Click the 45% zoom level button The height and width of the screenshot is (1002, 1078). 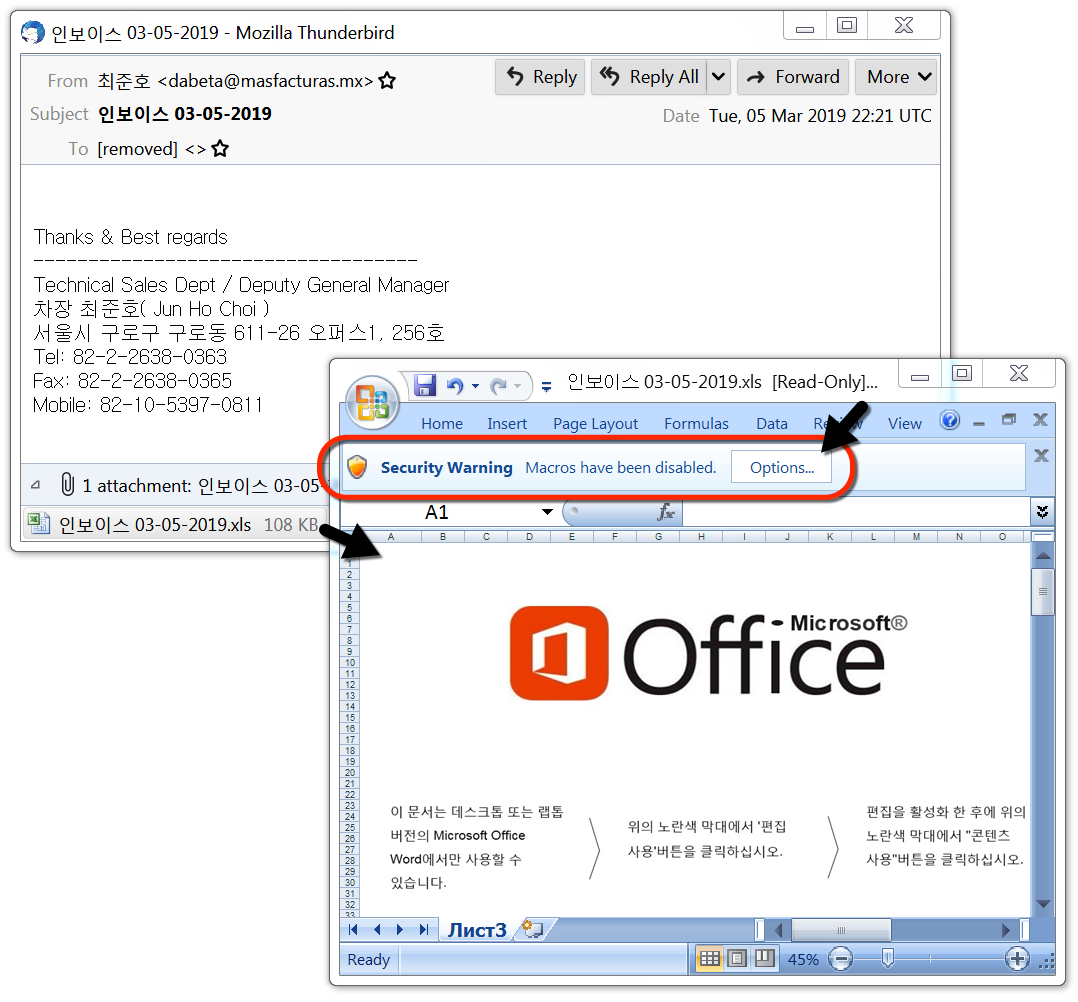[x=803, y=959]
